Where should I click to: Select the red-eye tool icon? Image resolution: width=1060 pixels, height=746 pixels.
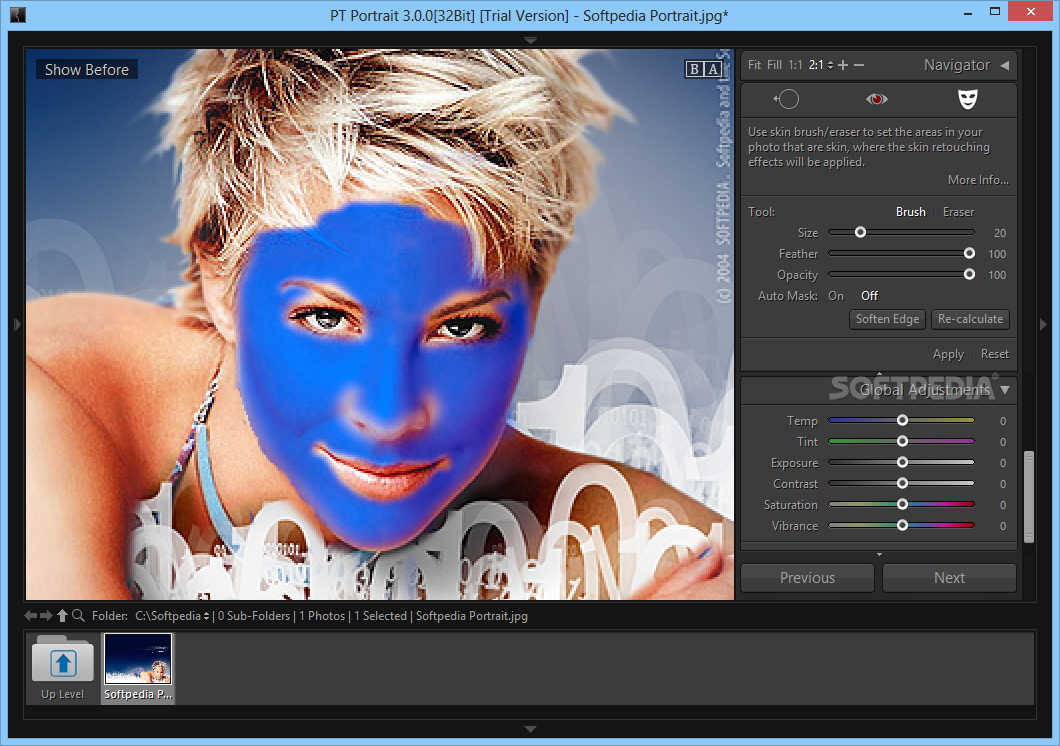coord(877,99)
